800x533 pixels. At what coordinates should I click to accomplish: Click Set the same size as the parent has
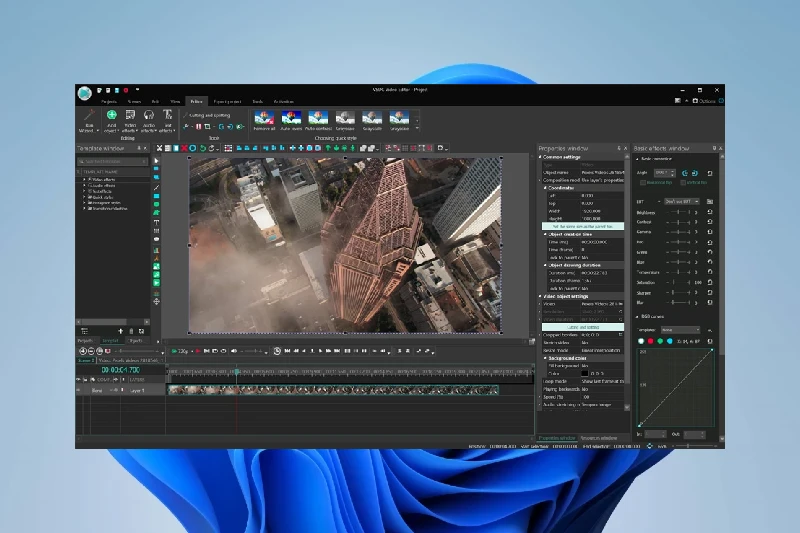tap(583, 226)
